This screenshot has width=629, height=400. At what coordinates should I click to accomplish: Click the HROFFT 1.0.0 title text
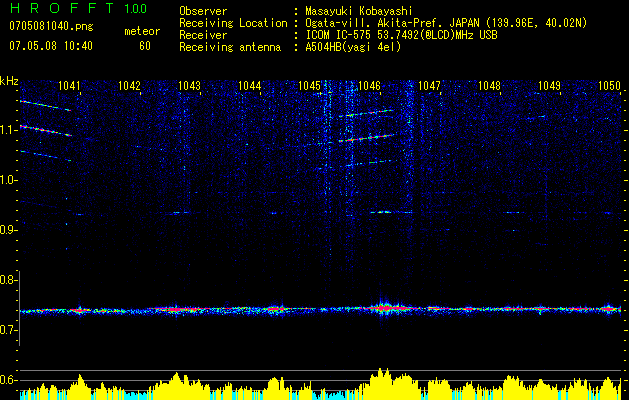tap(78, 8)
